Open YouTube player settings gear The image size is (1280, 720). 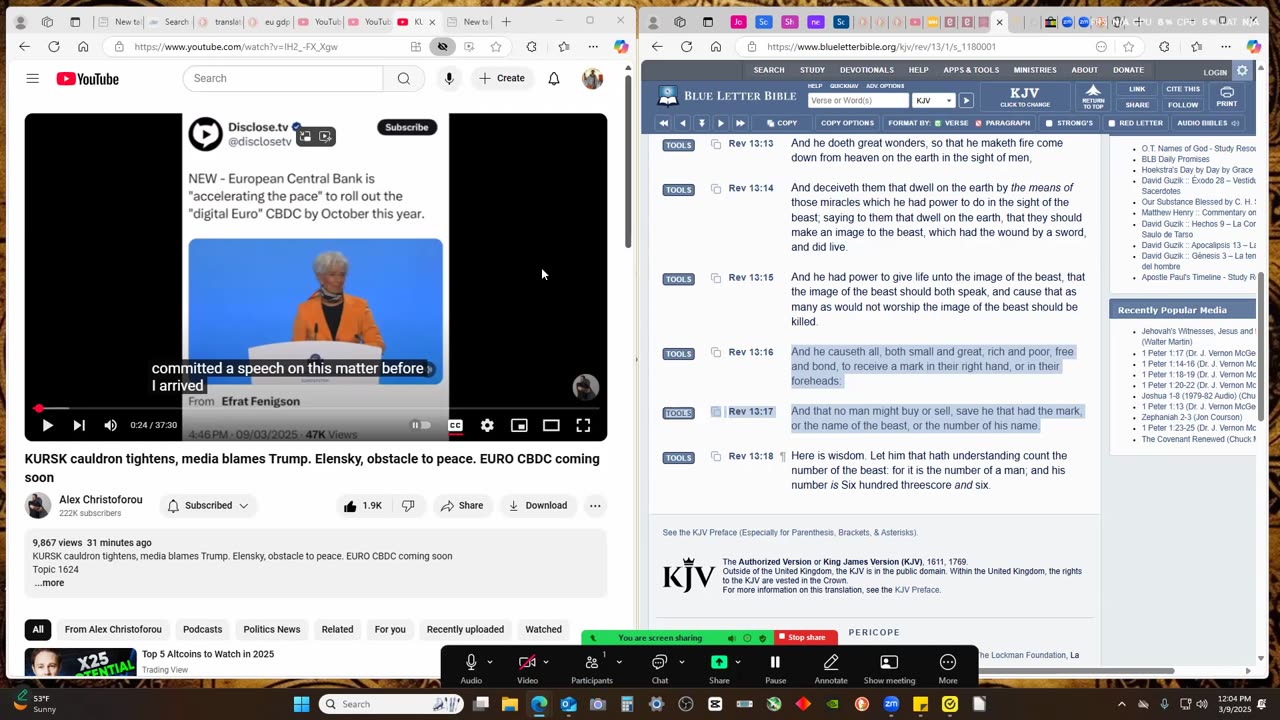(x=487, y=425)
